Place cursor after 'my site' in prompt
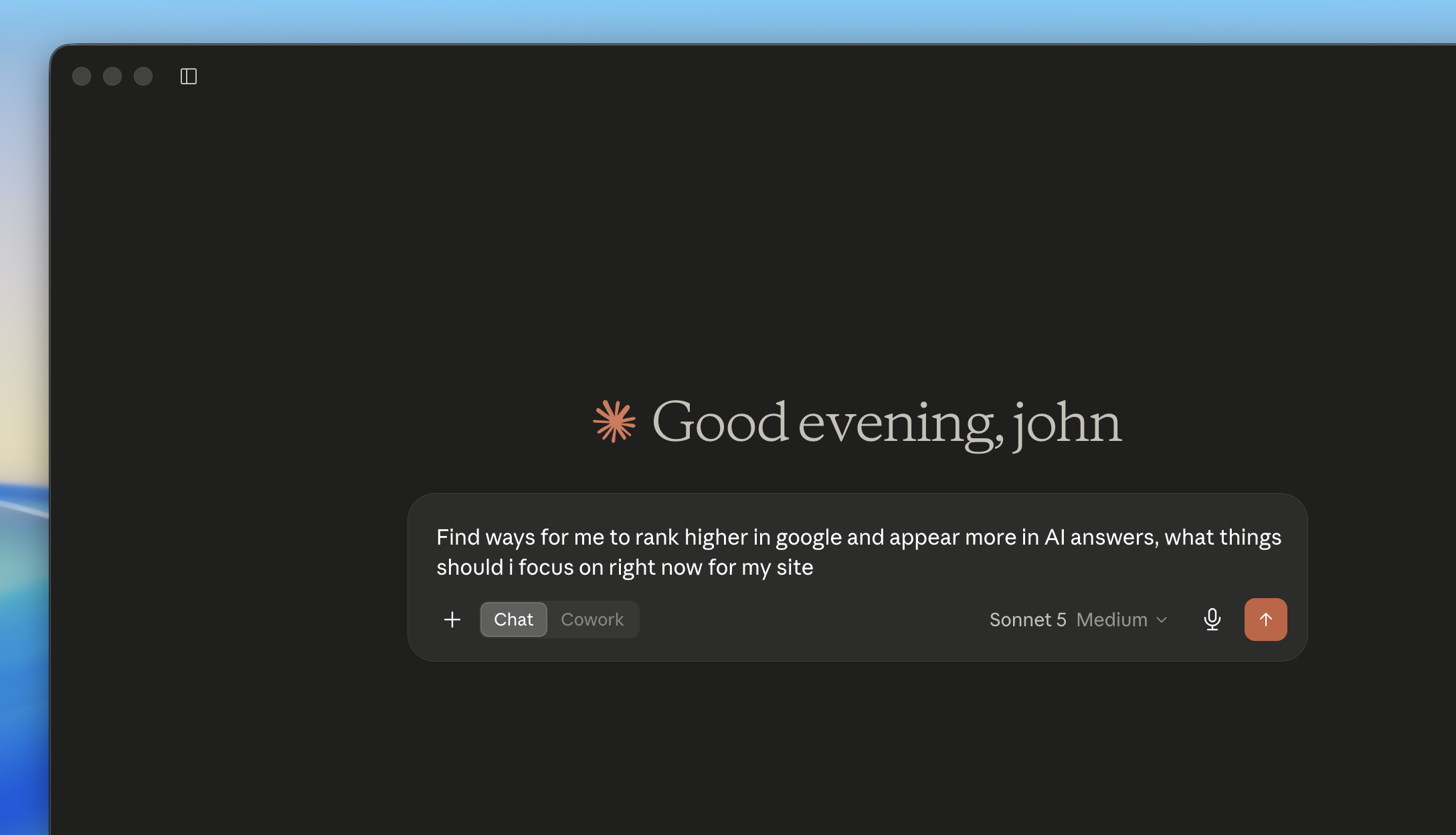This screenshot has width=1456, height=835. pos(815,567)
